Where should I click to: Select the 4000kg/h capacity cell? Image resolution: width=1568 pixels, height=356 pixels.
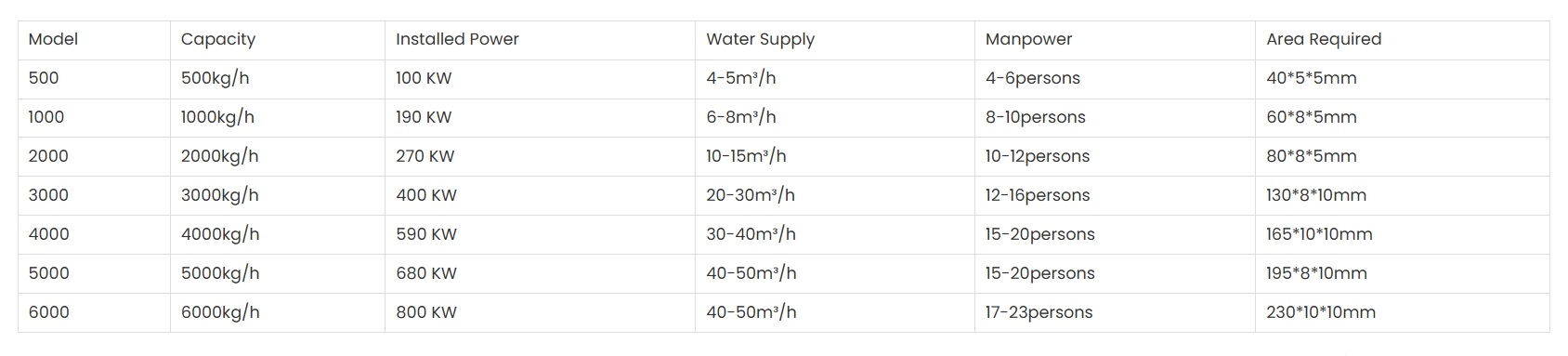278,235
